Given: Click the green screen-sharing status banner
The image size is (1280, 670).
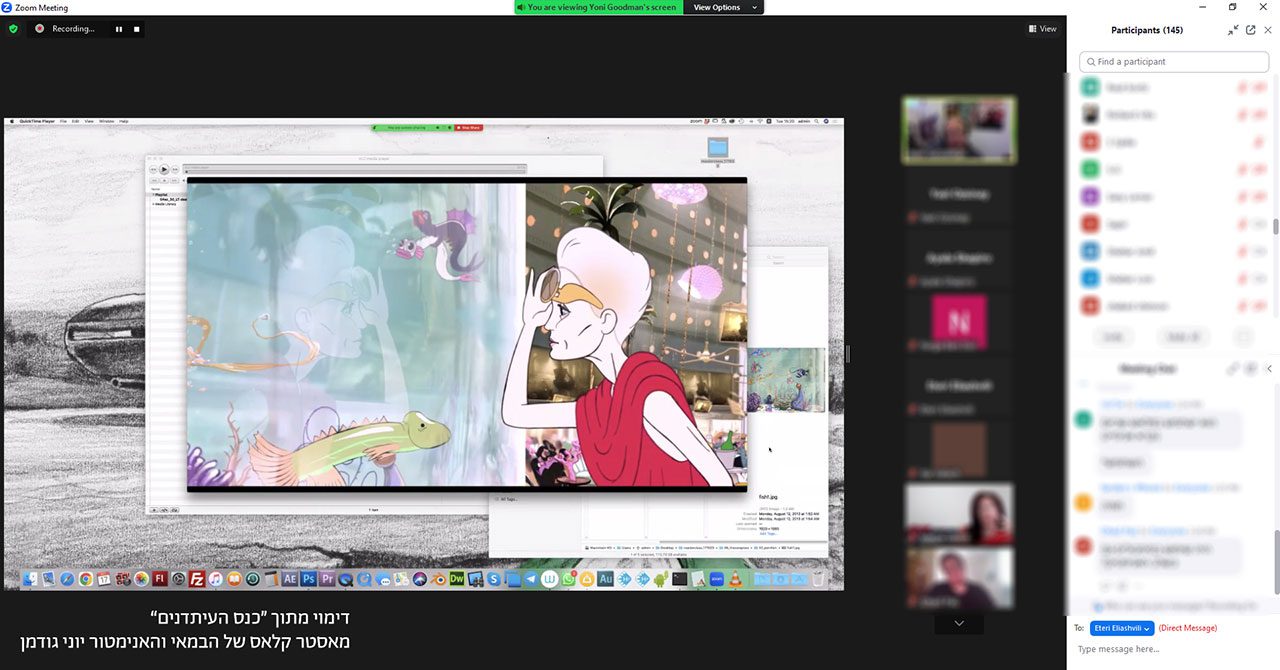Looking at the screenshot, I should (x=599, y=7).
